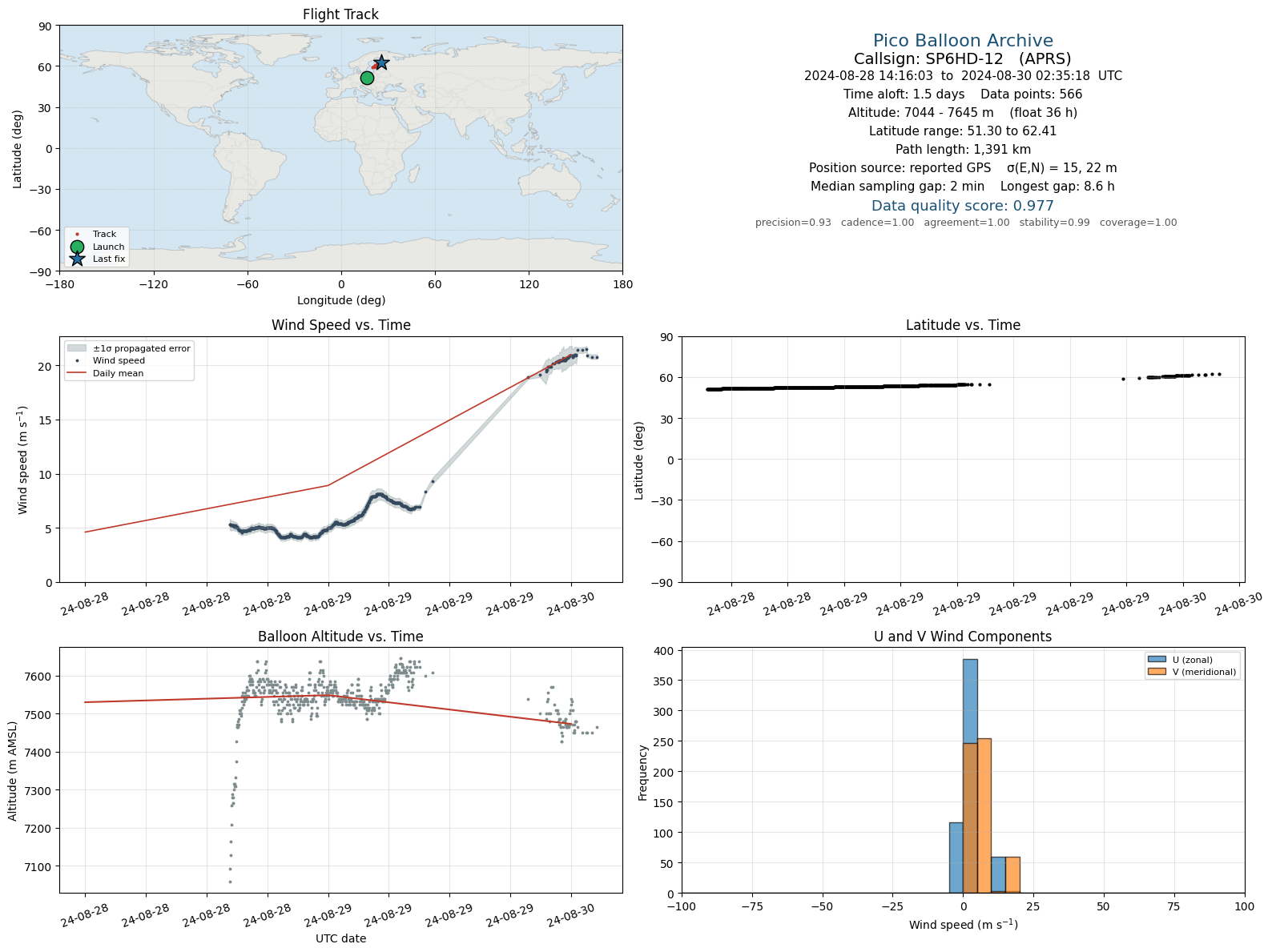
Task: Click the precision=0.93 value
Action: click(x=793, y=223)
